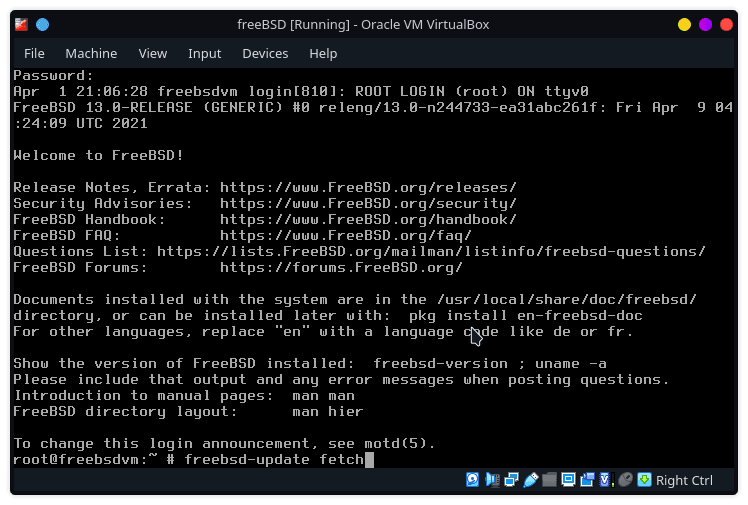Minimize the window with the yellow button
The height and width of the screenshot is (505, 748).
(x=684, y=24)
